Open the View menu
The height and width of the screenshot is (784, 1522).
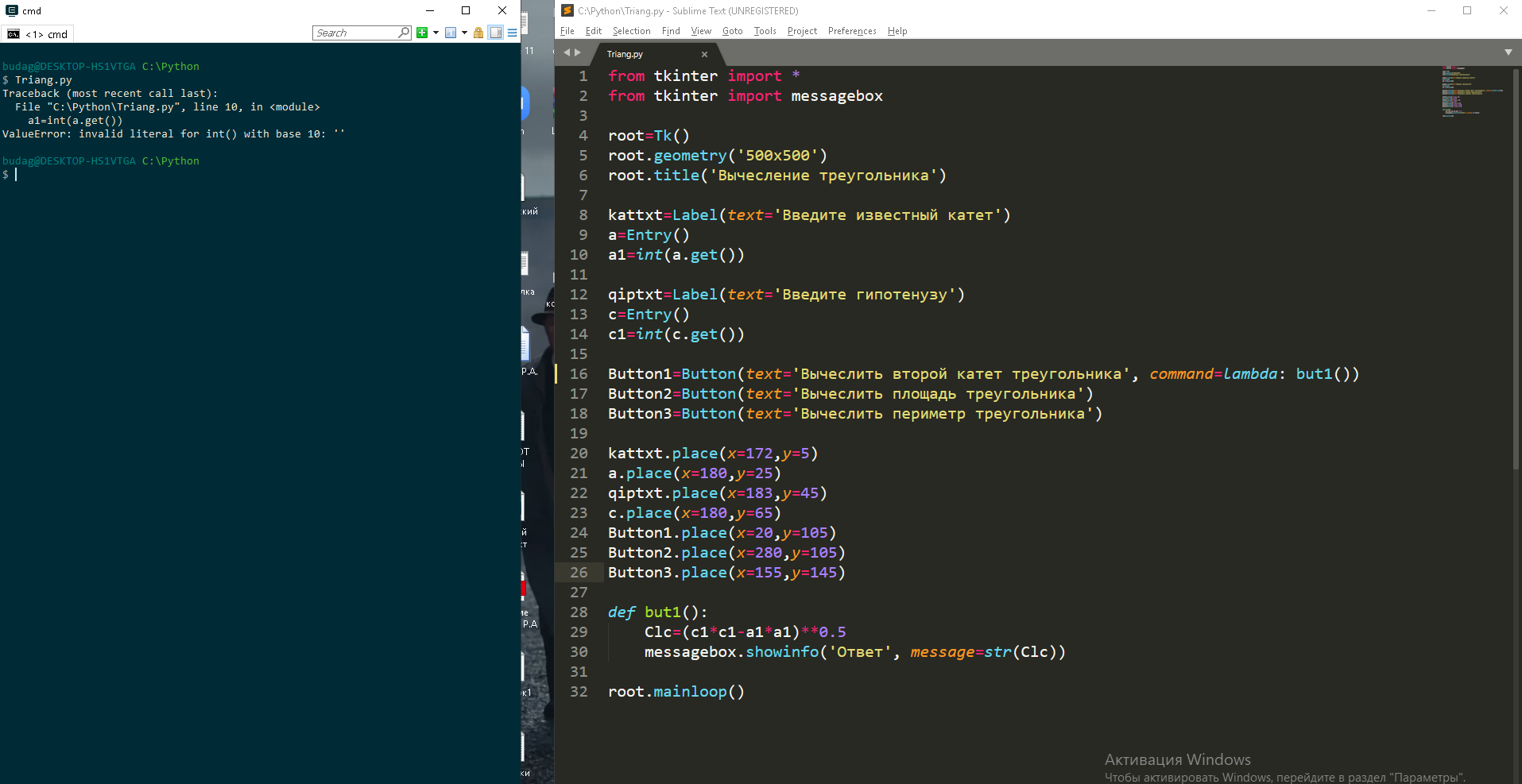point(701,31)
